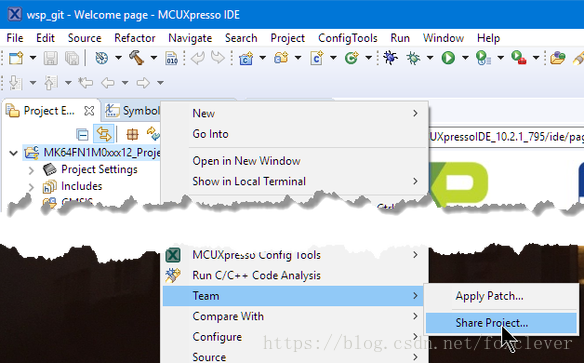Expand the Project Settings node

tap(31, 171)
